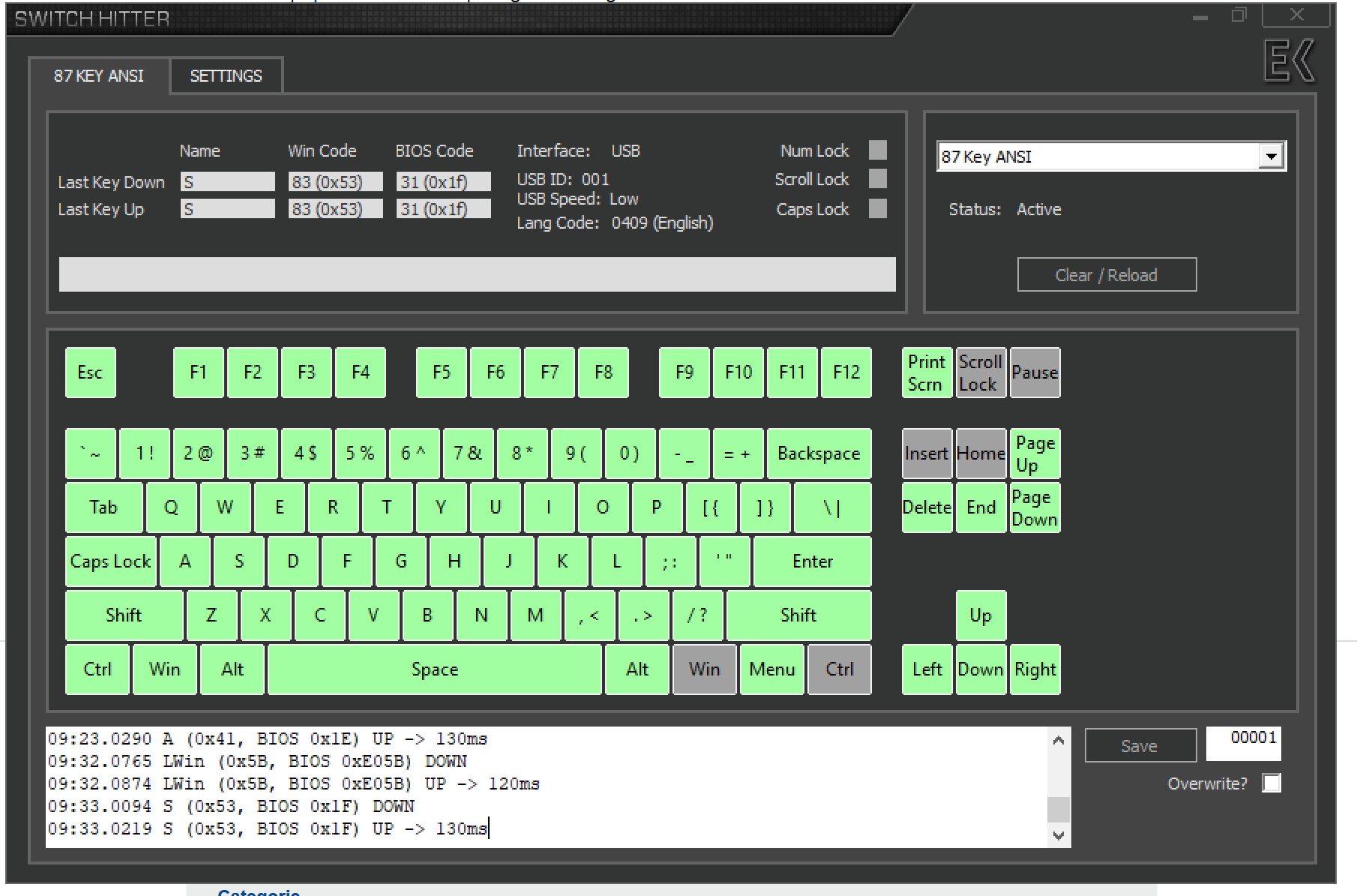This screenshot has height=896, width=1357.
Task: Expand the 87 Key ANSI layout dropdown
Action: 1271,156
